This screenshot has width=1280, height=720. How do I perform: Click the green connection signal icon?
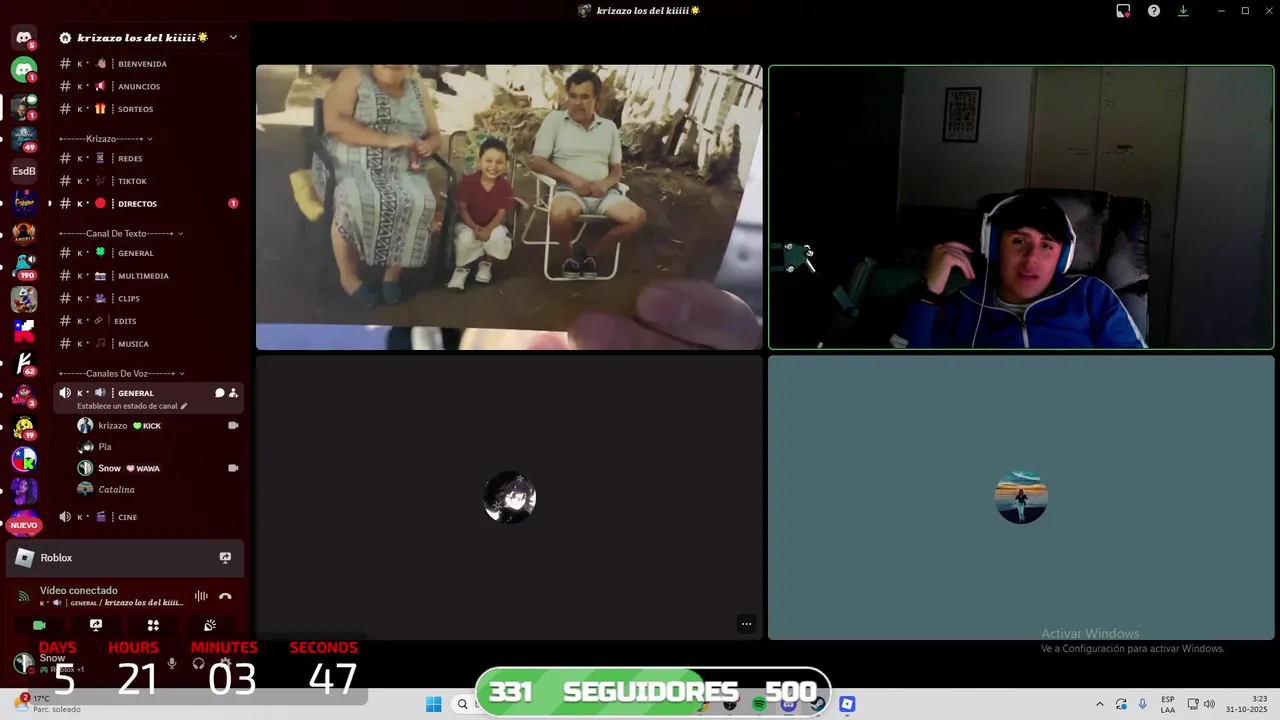tap(23, 596)
